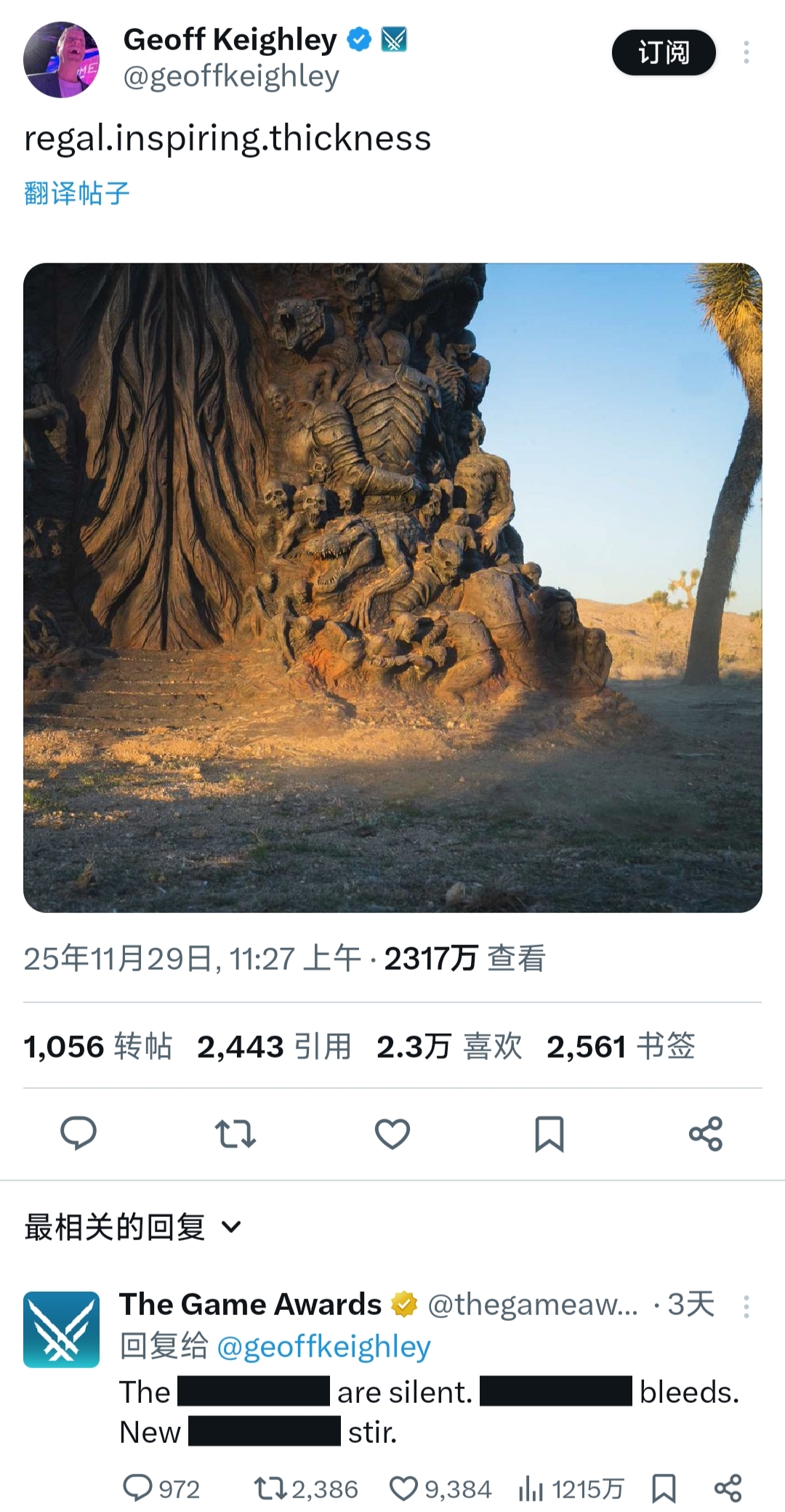Tap the 订阅 subscribe button

tap(664, 52)
